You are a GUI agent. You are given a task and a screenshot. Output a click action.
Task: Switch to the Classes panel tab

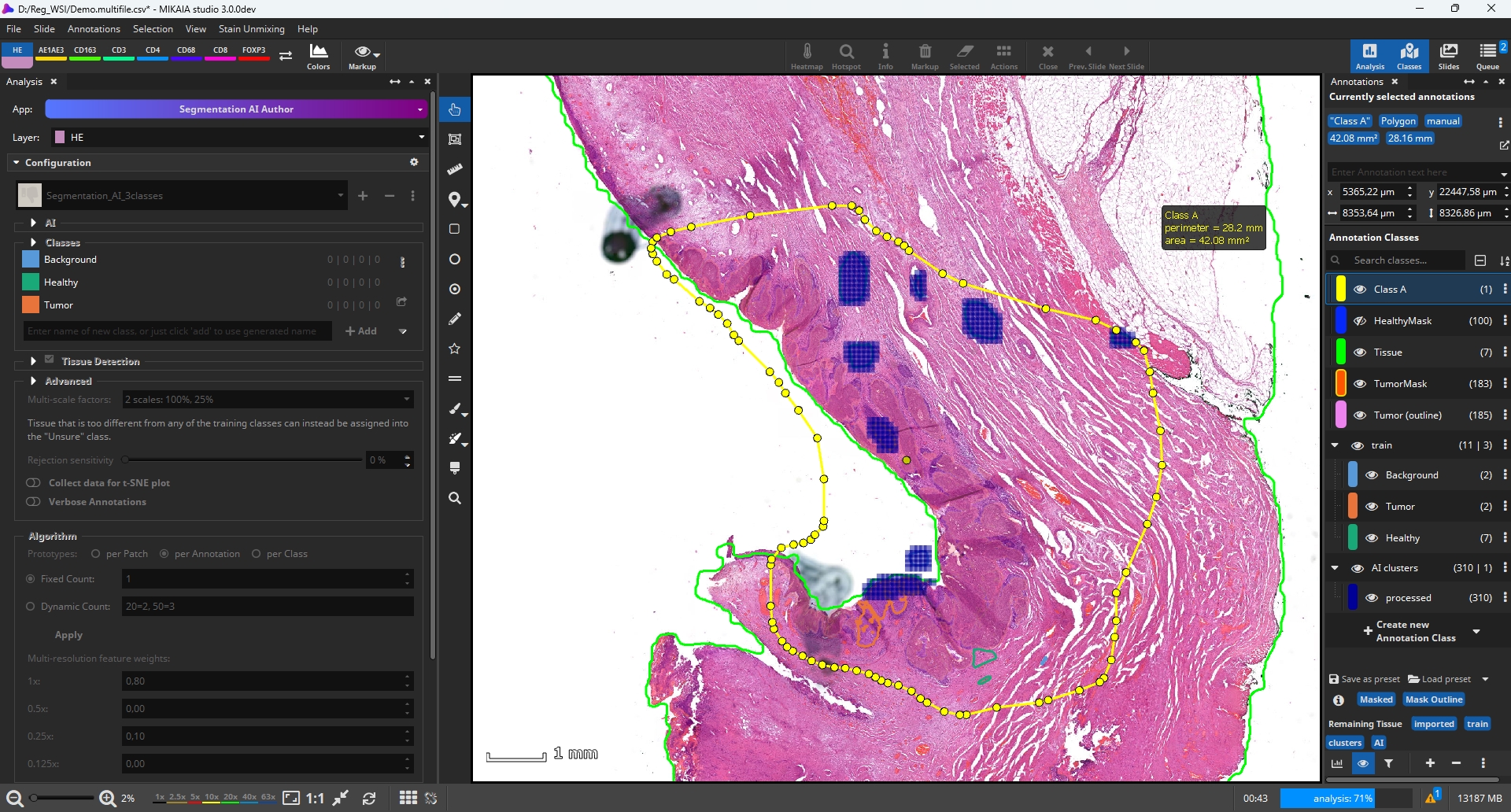[x=1409, y=55]
